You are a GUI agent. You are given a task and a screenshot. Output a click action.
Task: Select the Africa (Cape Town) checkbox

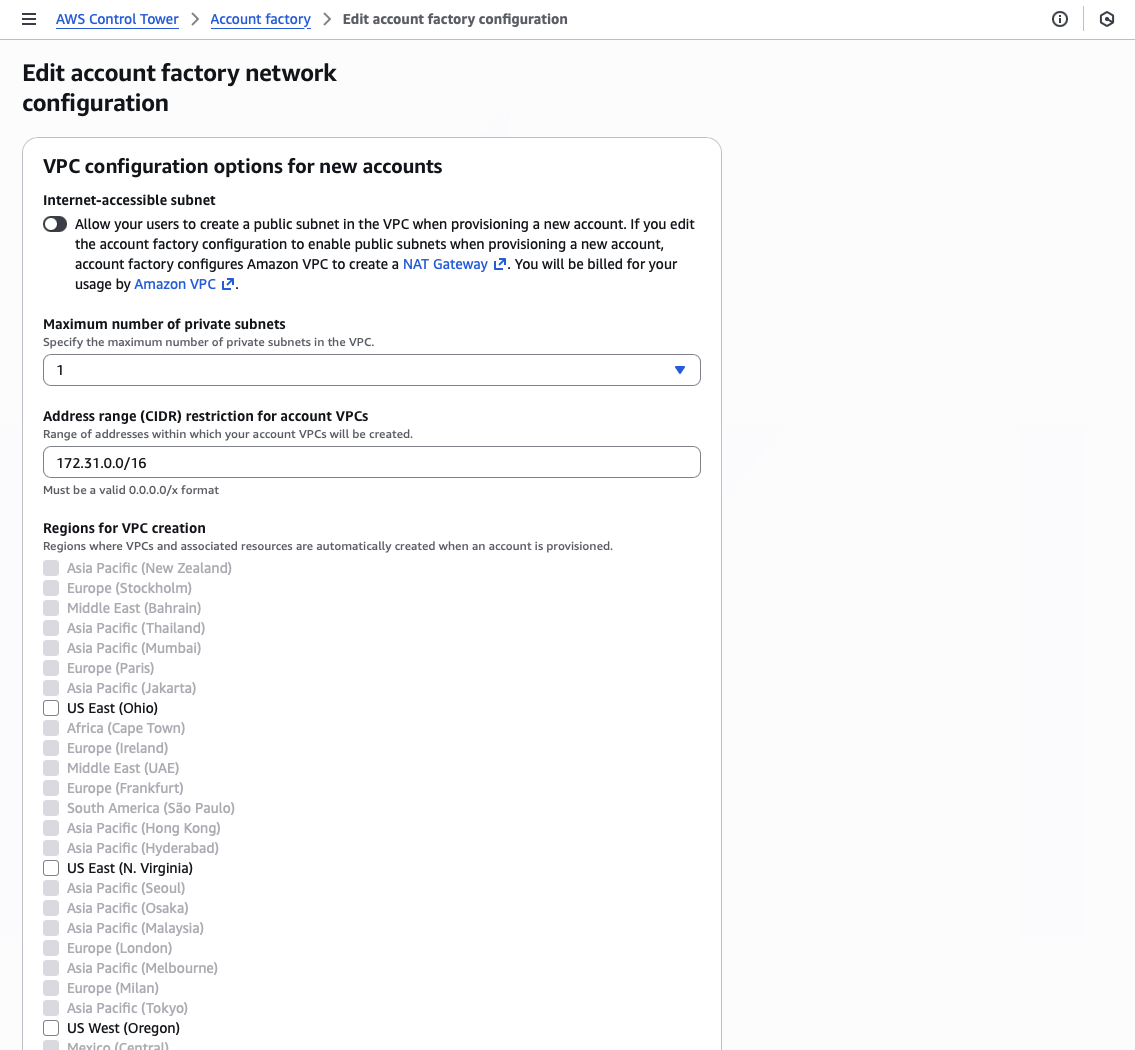click(x=51, y=728)
